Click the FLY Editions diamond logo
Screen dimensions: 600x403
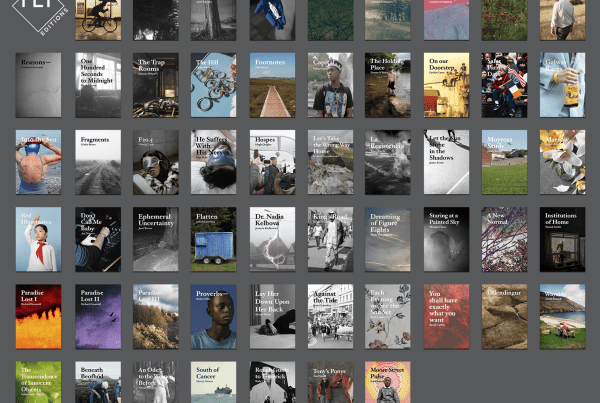(38, 15)
